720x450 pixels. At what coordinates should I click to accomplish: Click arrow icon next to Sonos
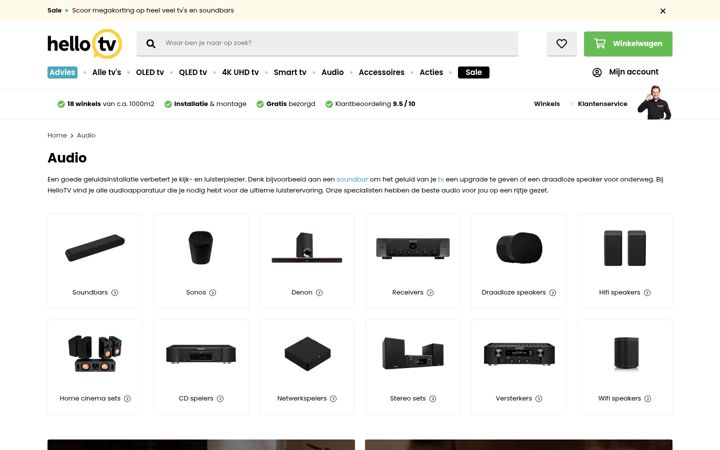pyautogui.click(x=213, y=292)
